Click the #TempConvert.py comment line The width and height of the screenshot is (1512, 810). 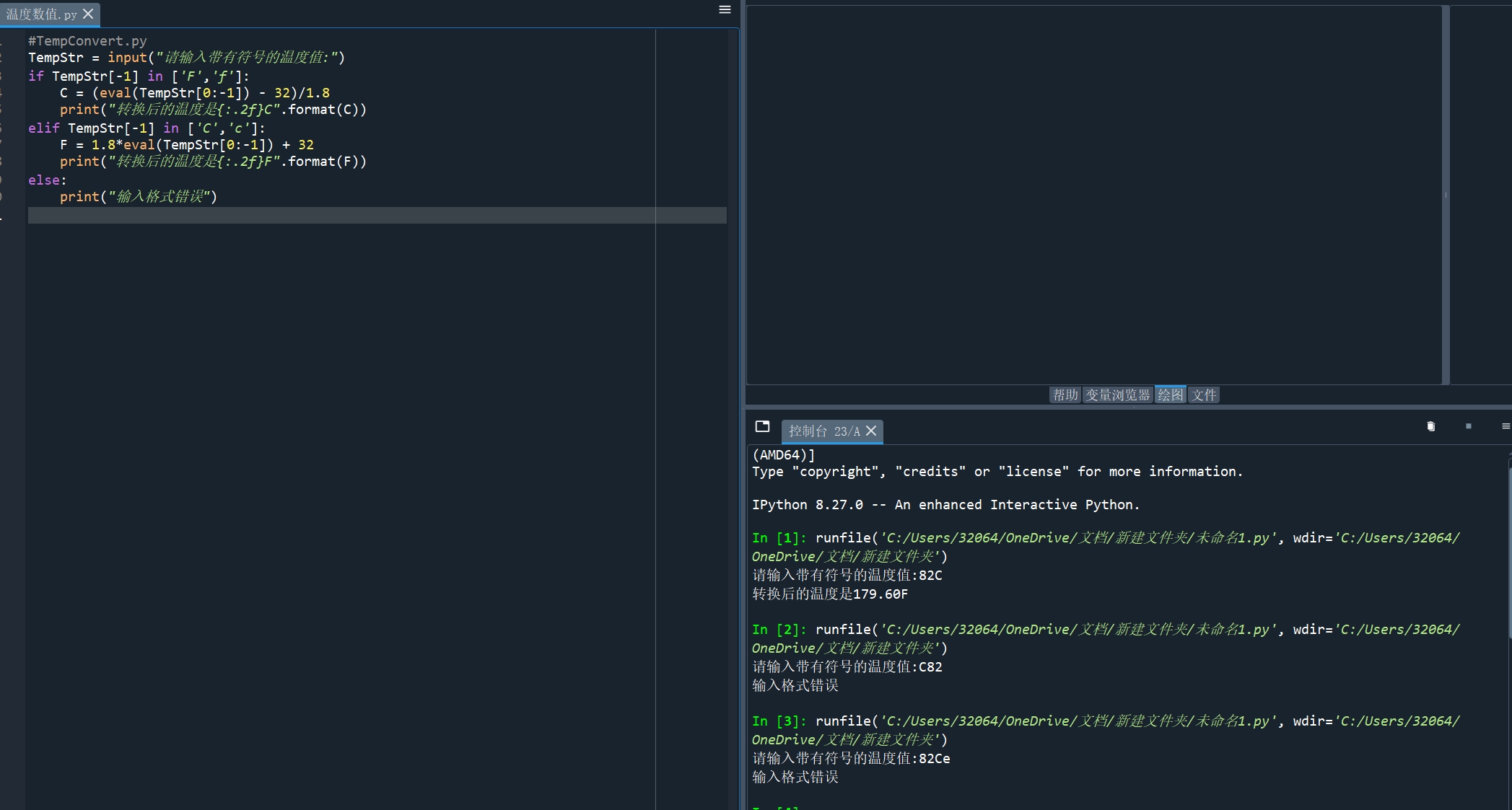tap(87, 40)
